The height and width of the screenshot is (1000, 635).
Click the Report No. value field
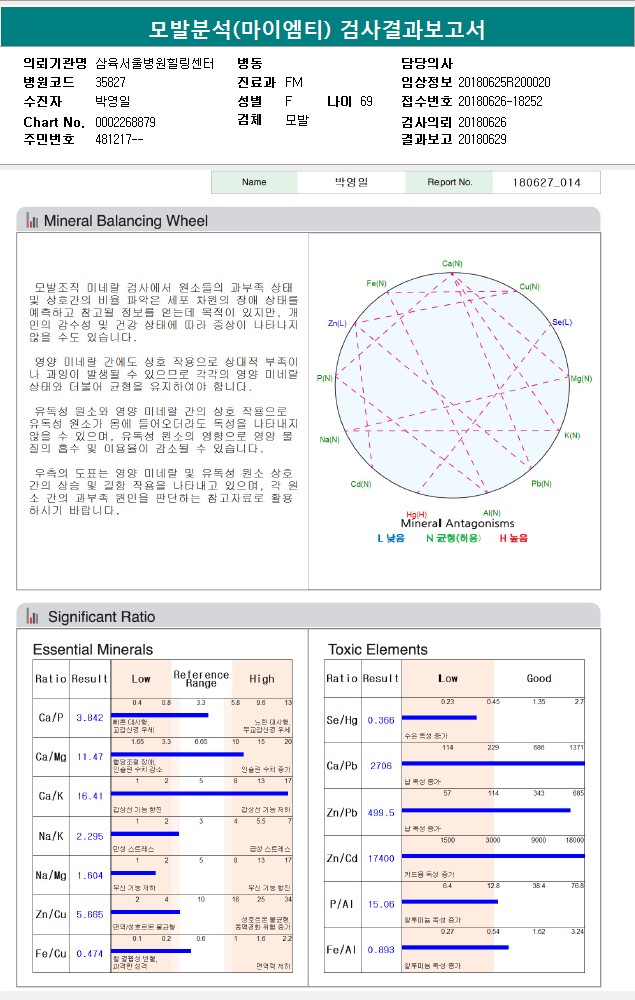click(x=546, y=182)
